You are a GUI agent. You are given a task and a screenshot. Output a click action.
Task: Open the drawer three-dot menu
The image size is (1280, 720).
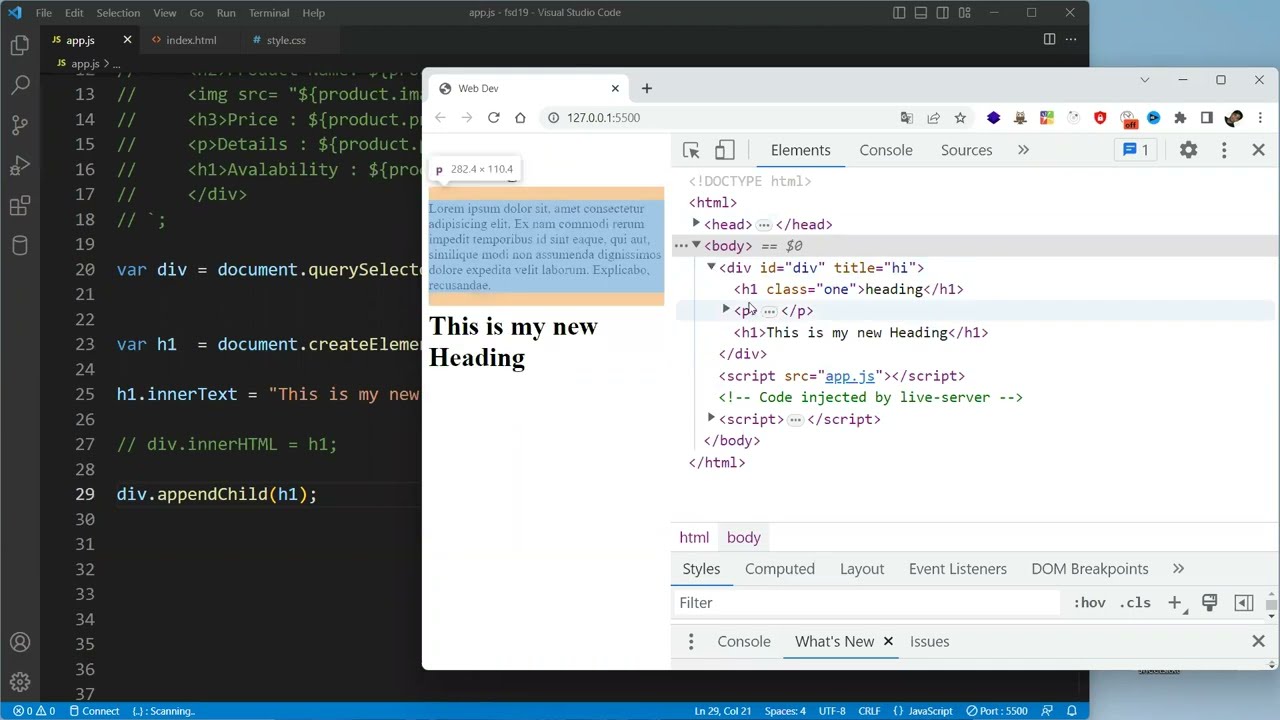pyautogui.click(x=690, y=642)
